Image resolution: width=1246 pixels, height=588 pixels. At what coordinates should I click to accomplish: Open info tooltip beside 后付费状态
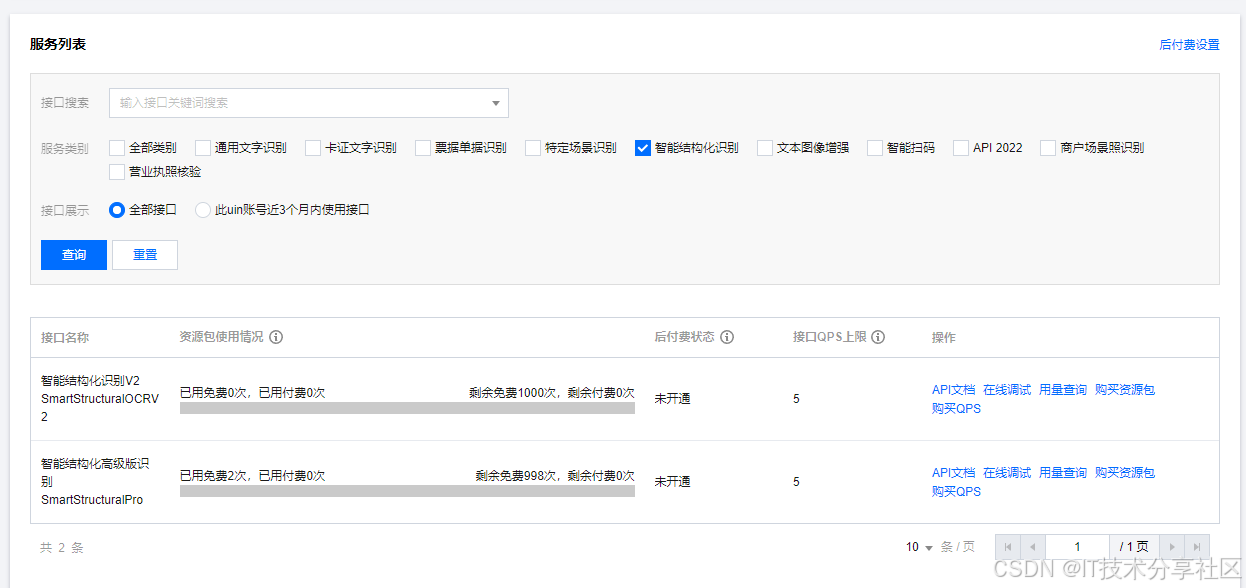(728, 337)
